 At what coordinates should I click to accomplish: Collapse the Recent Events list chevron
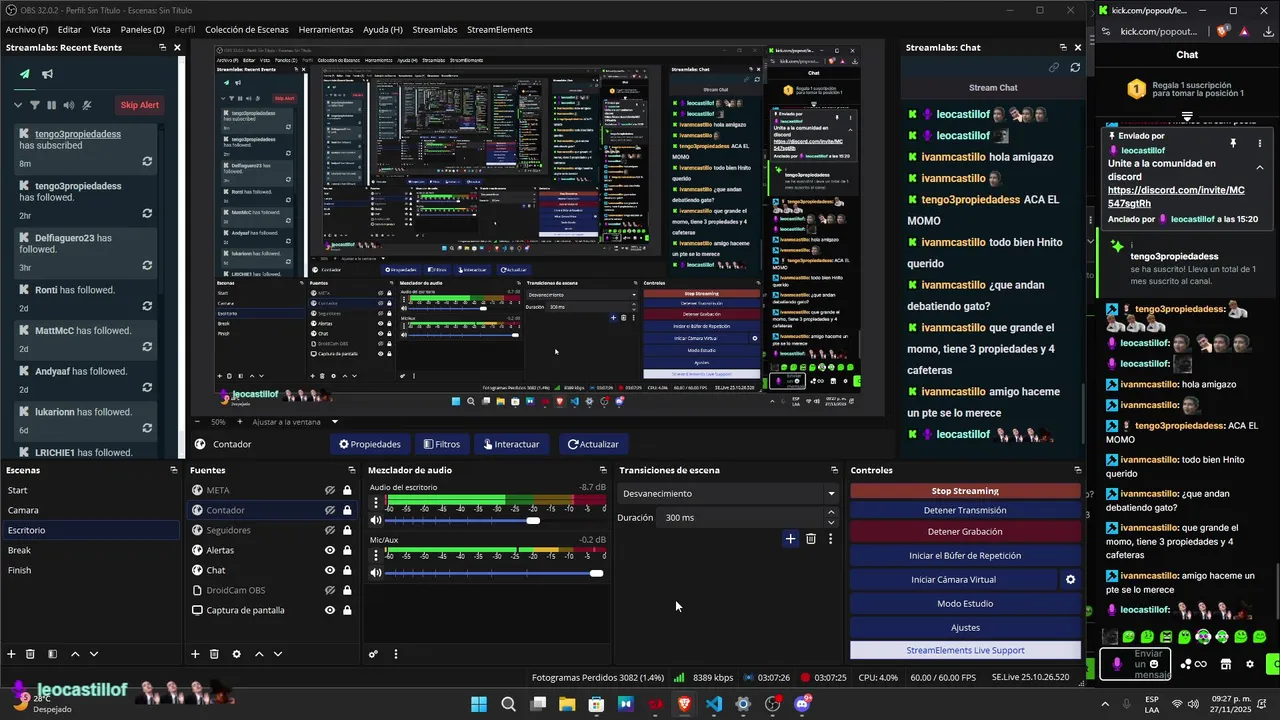pos(17,105)
